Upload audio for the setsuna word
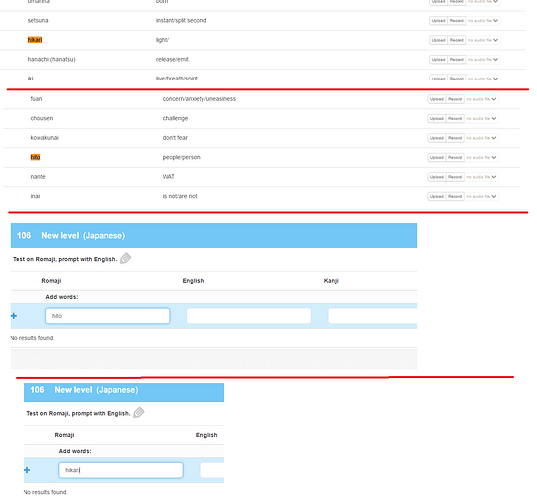Screen dimensions: 537x500 coord(438,21)
